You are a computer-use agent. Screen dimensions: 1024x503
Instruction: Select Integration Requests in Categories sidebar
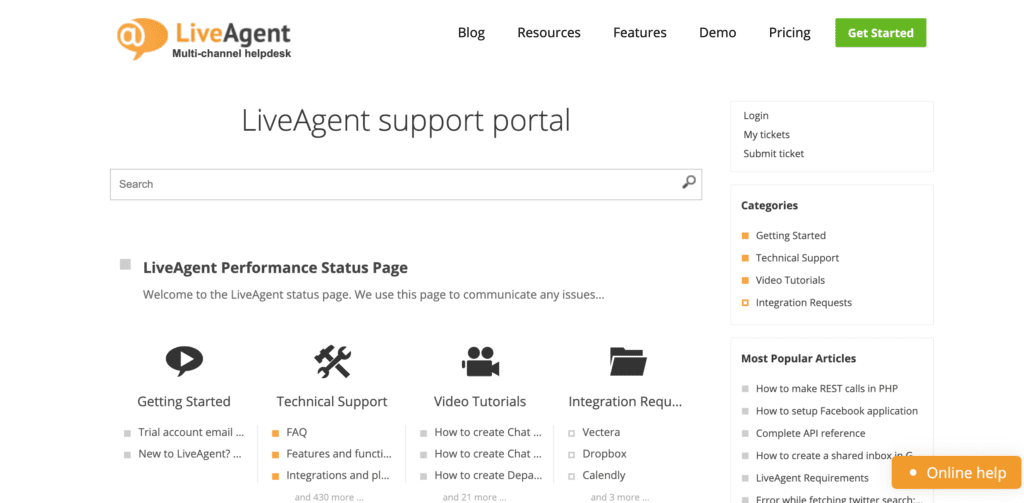pos(803,302)
